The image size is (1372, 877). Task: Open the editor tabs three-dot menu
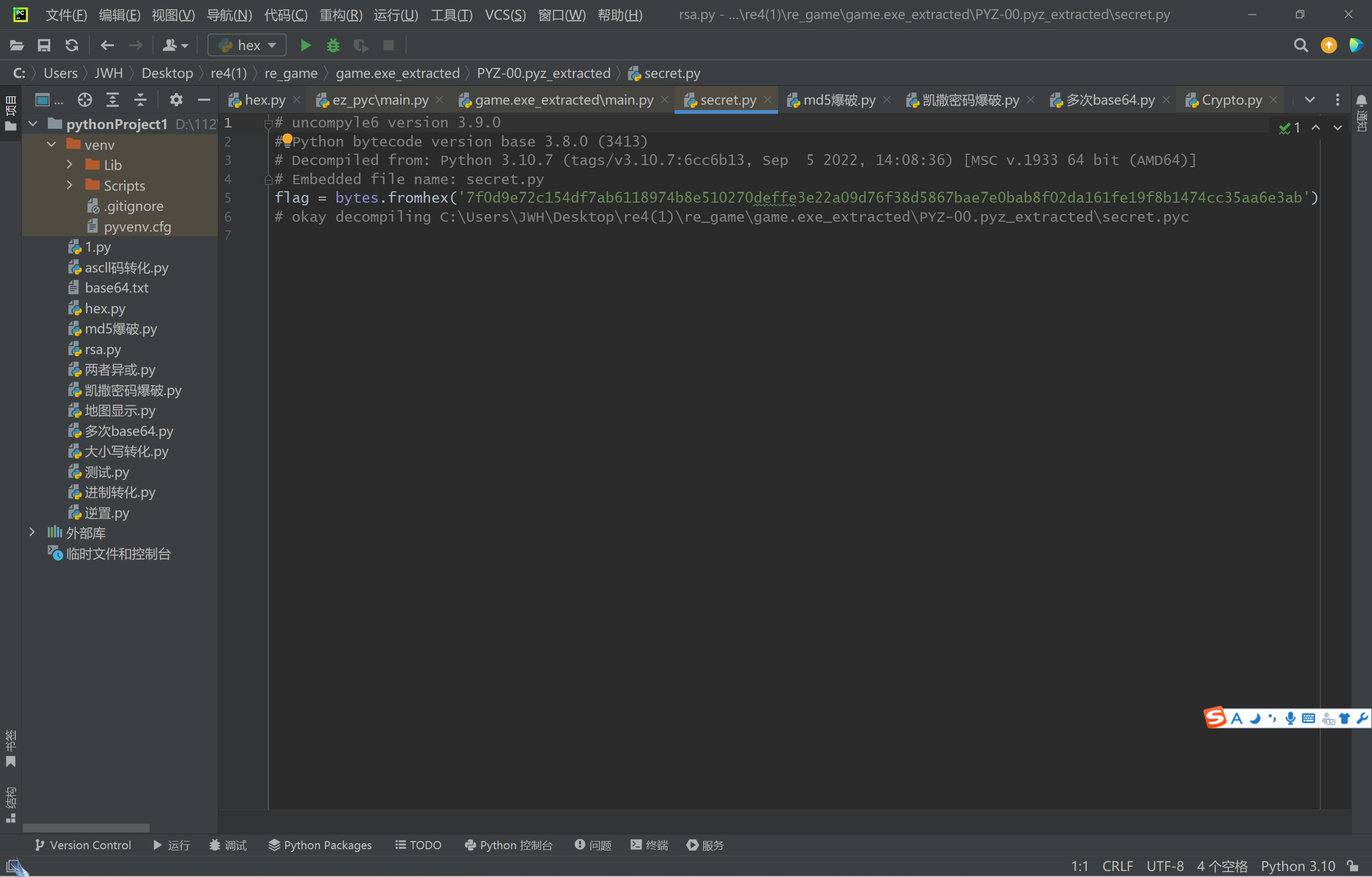(x=1337, y=100)
